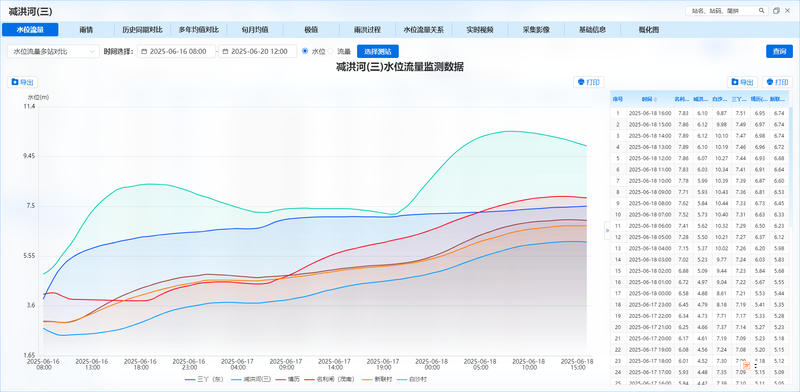
Task: Click the 选择测站 button
Action: [378, 51]
